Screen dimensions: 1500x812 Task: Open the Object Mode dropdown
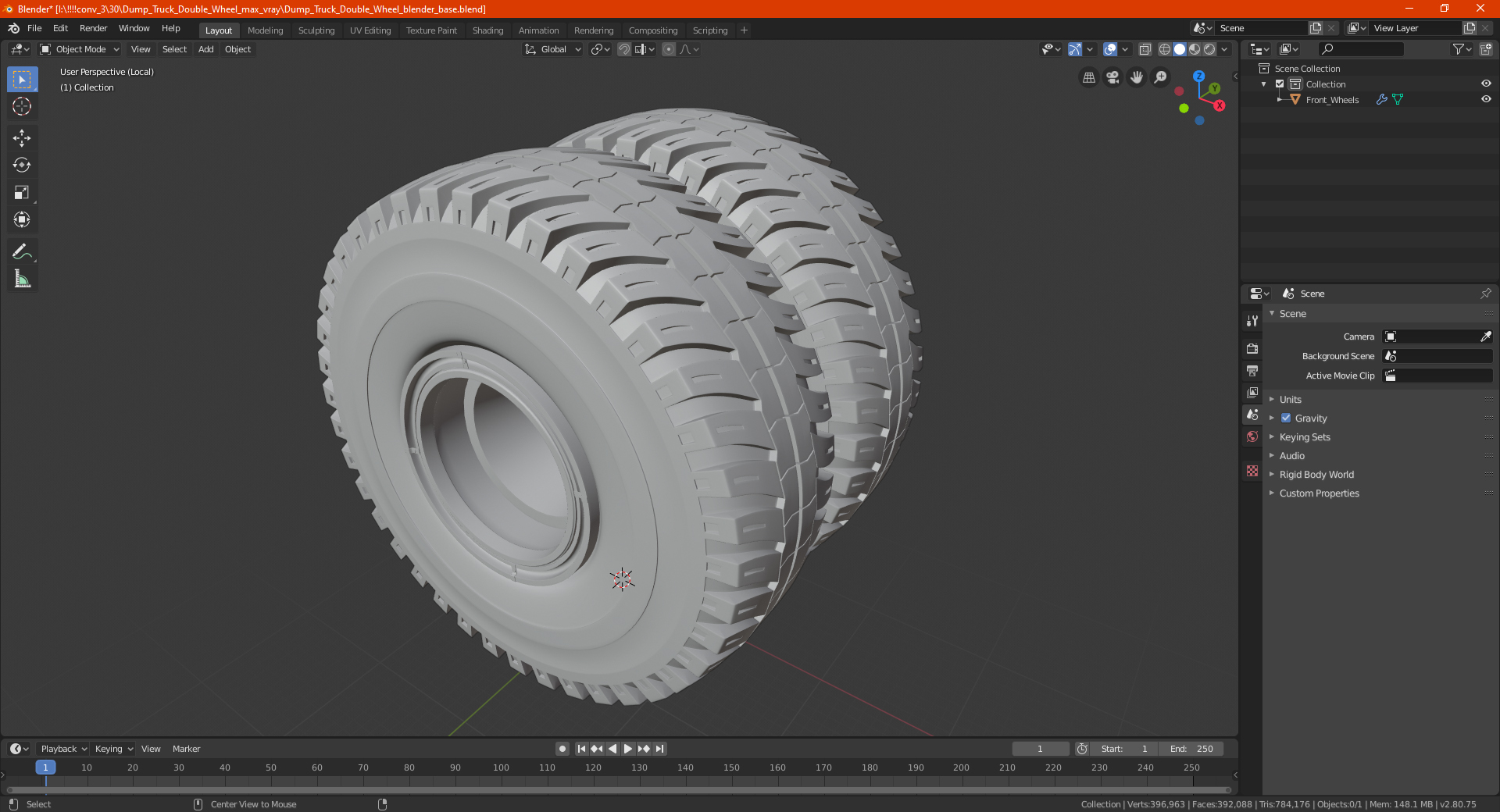[x=80, y=49]
